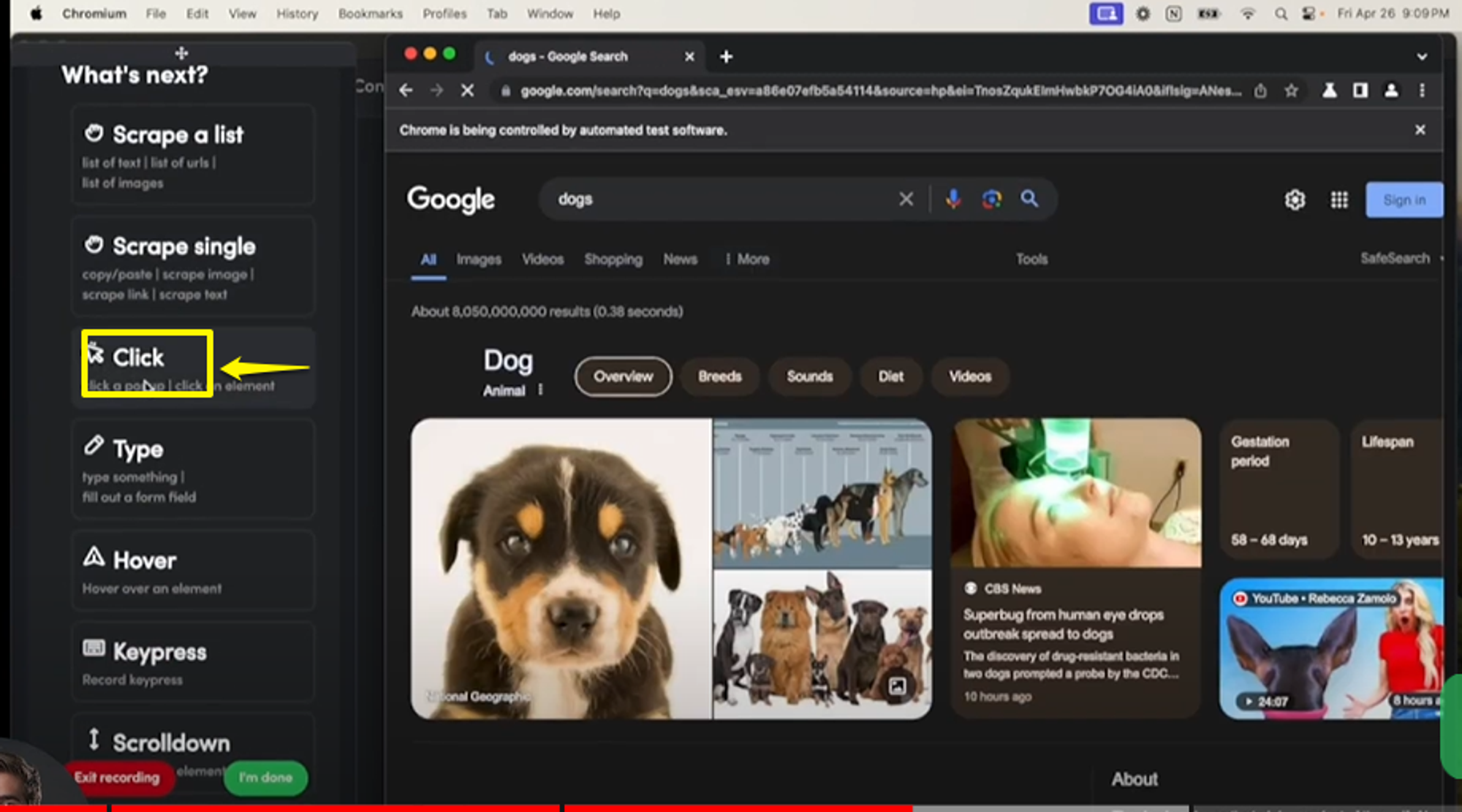Choose the Hover action card
1462x812 pixels.
point(193,570)
